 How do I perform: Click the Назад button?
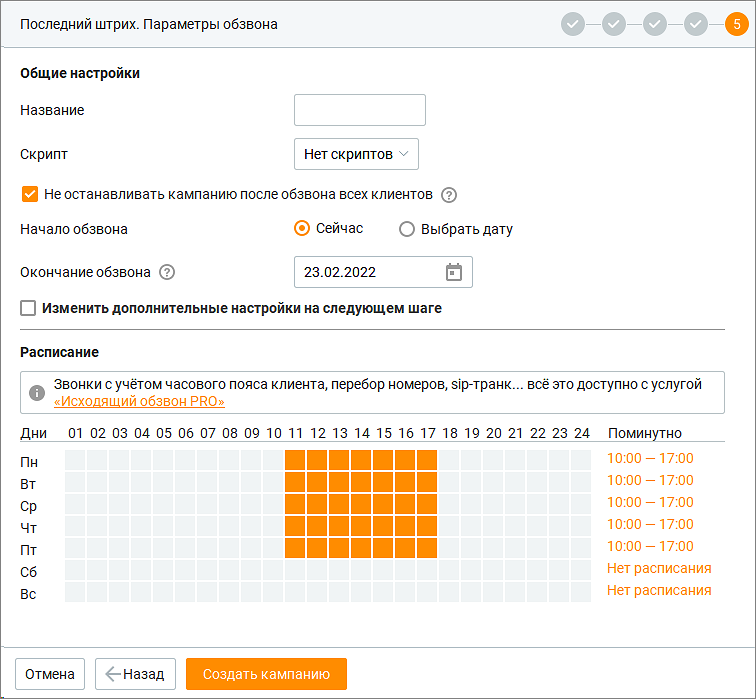pos(135,674)
